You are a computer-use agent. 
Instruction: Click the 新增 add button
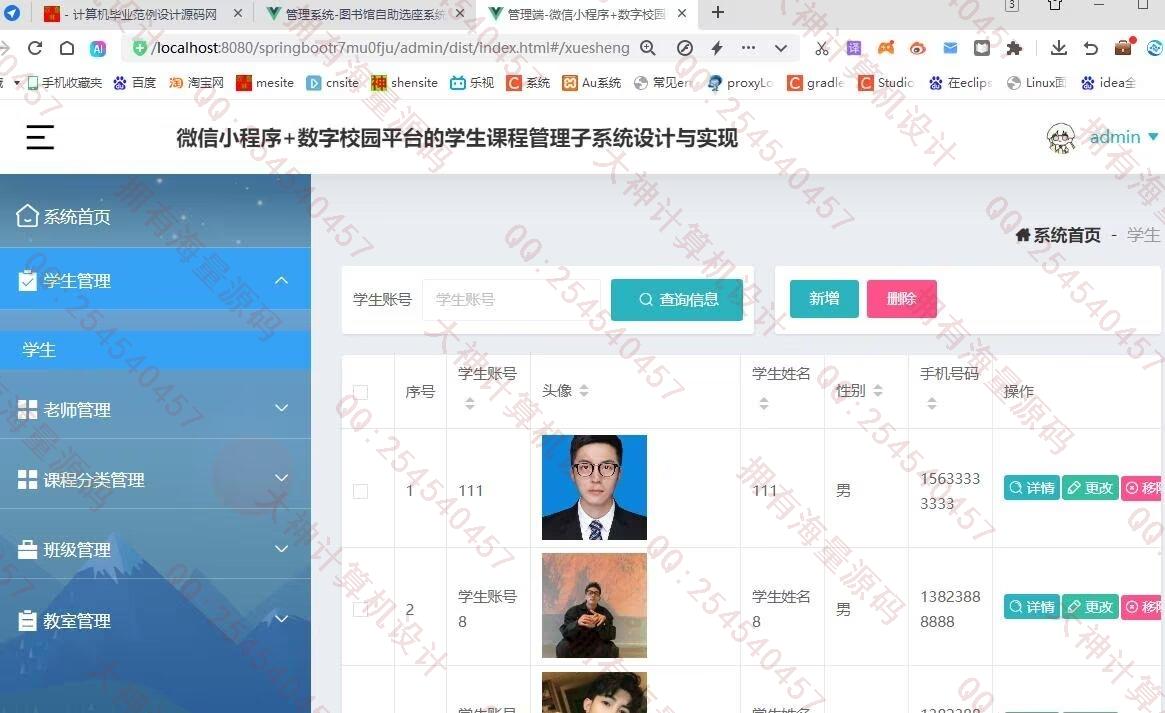tap(824, 299)
